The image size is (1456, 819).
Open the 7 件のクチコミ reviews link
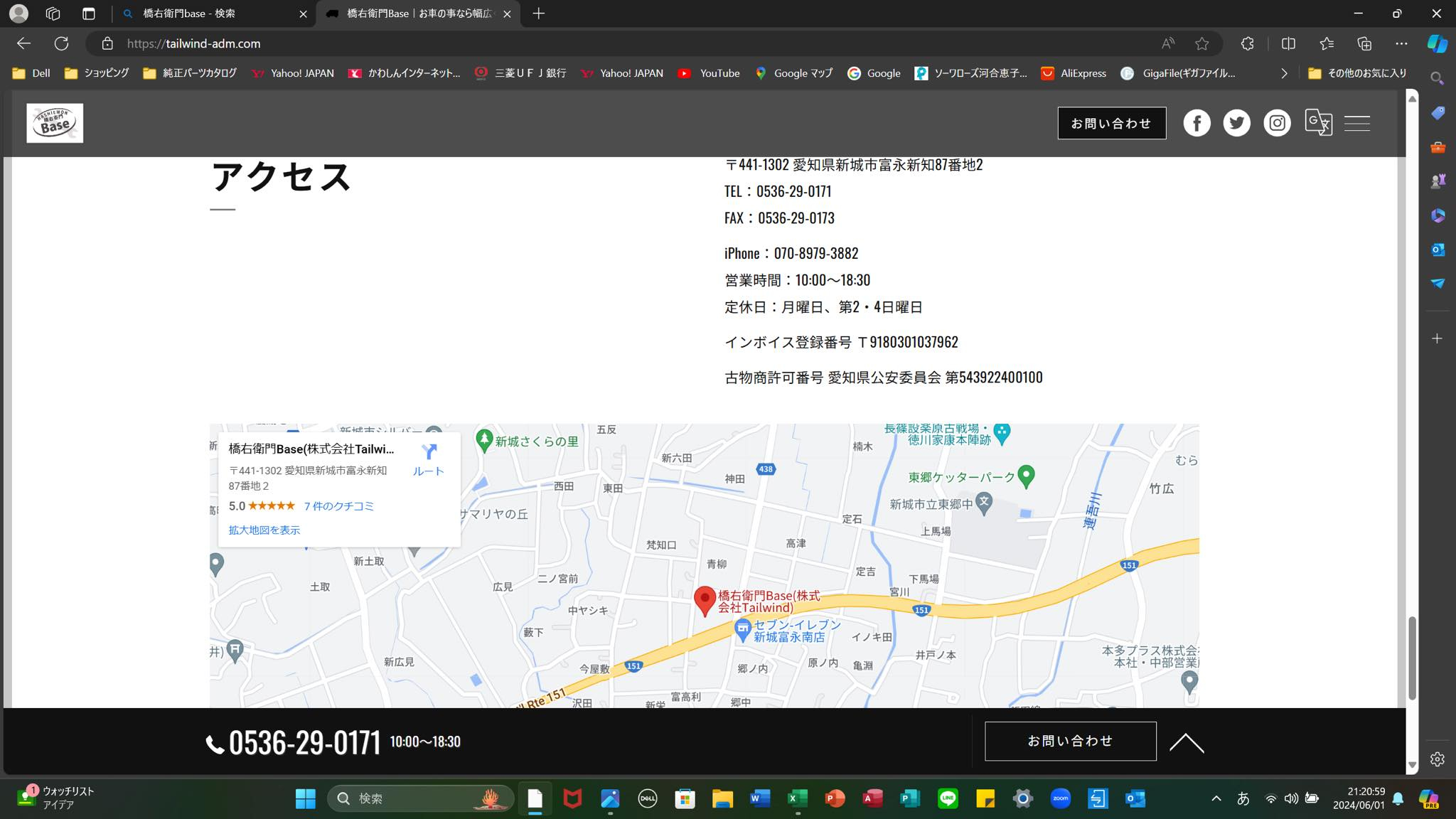click(x=339, y=506)
